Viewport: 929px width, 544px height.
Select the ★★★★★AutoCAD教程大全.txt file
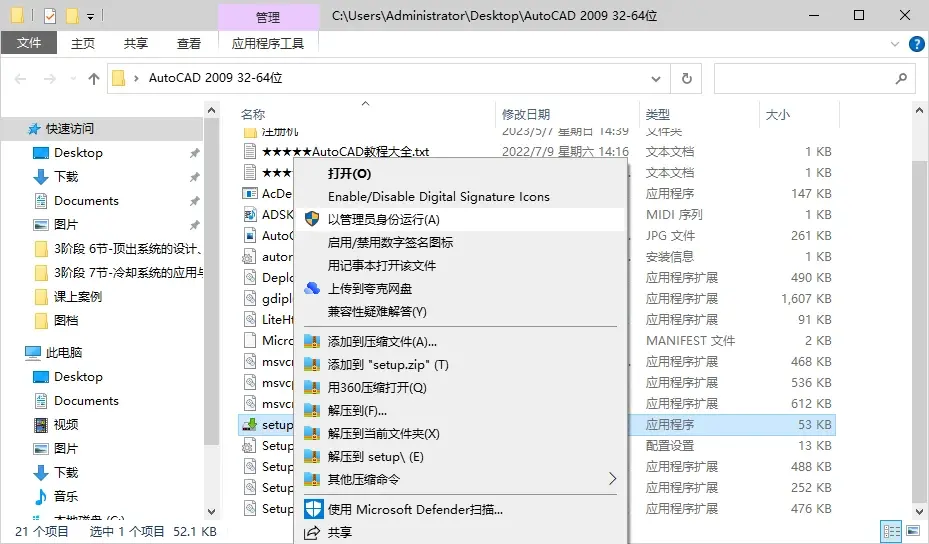(x=345, y=152)
